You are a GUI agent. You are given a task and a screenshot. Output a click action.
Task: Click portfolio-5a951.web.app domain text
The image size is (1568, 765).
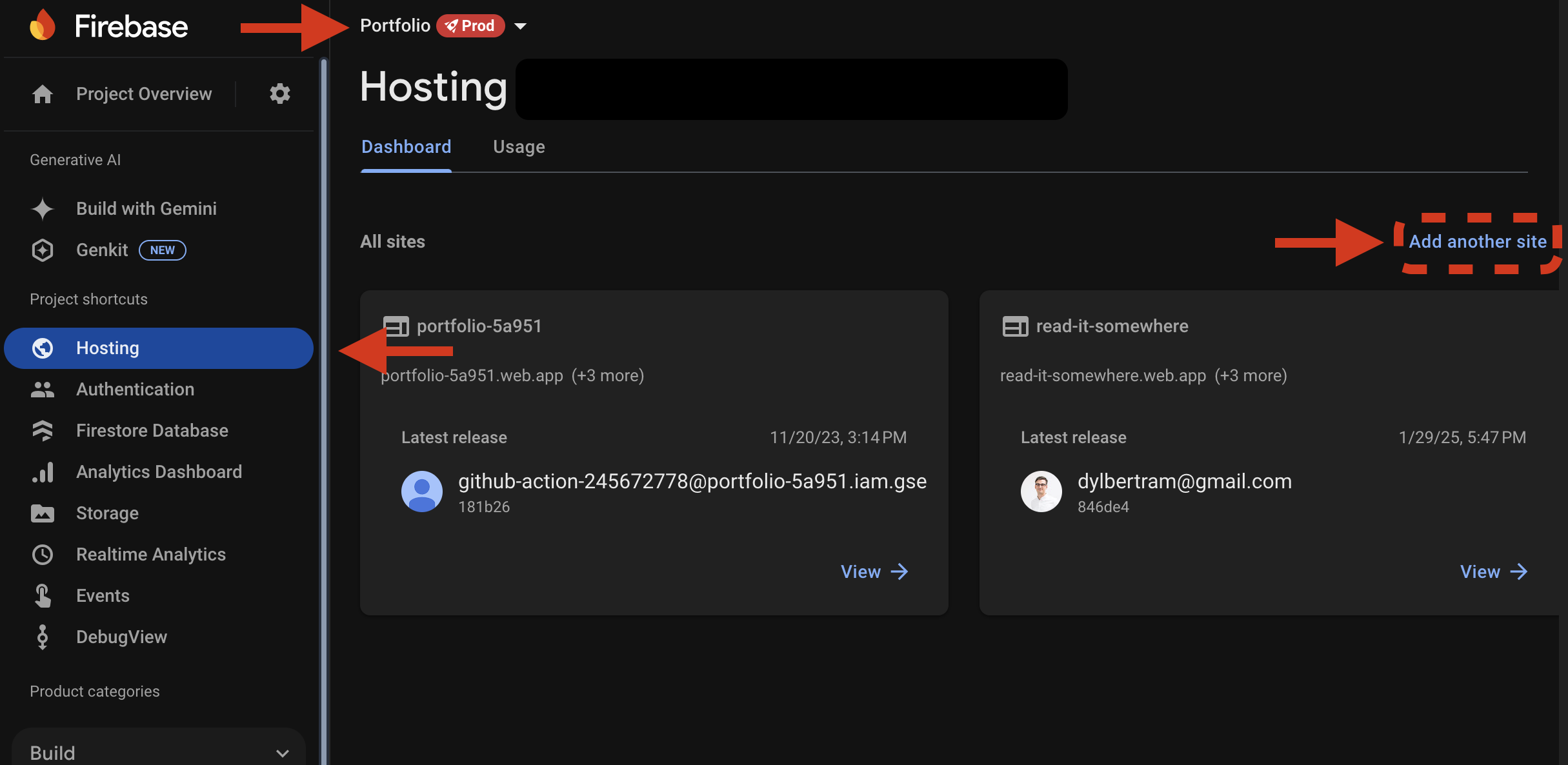point(472,375)
